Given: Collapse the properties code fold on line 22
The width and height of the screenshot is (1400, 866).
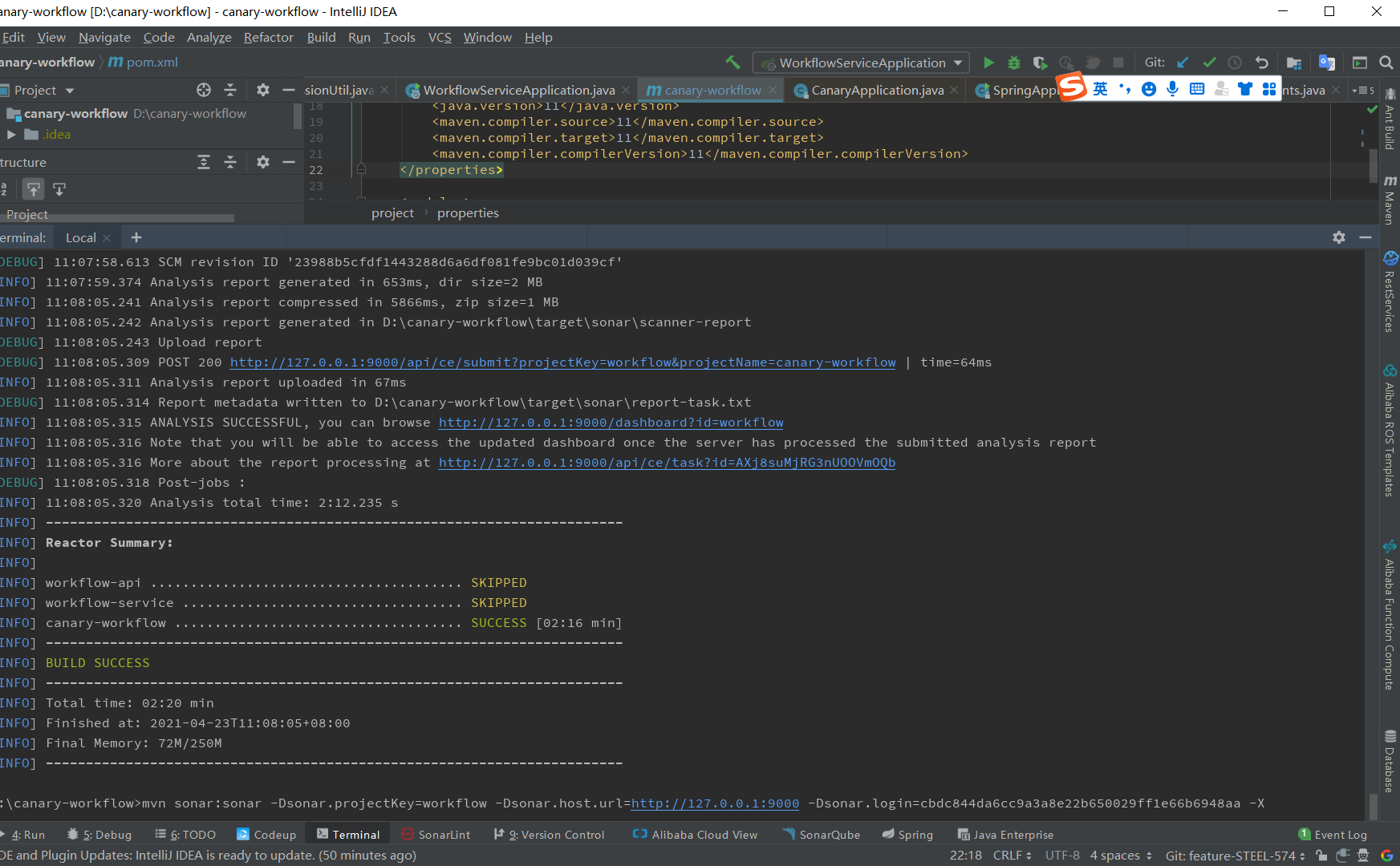Looking at the screenshot, I should coord(361,170).
